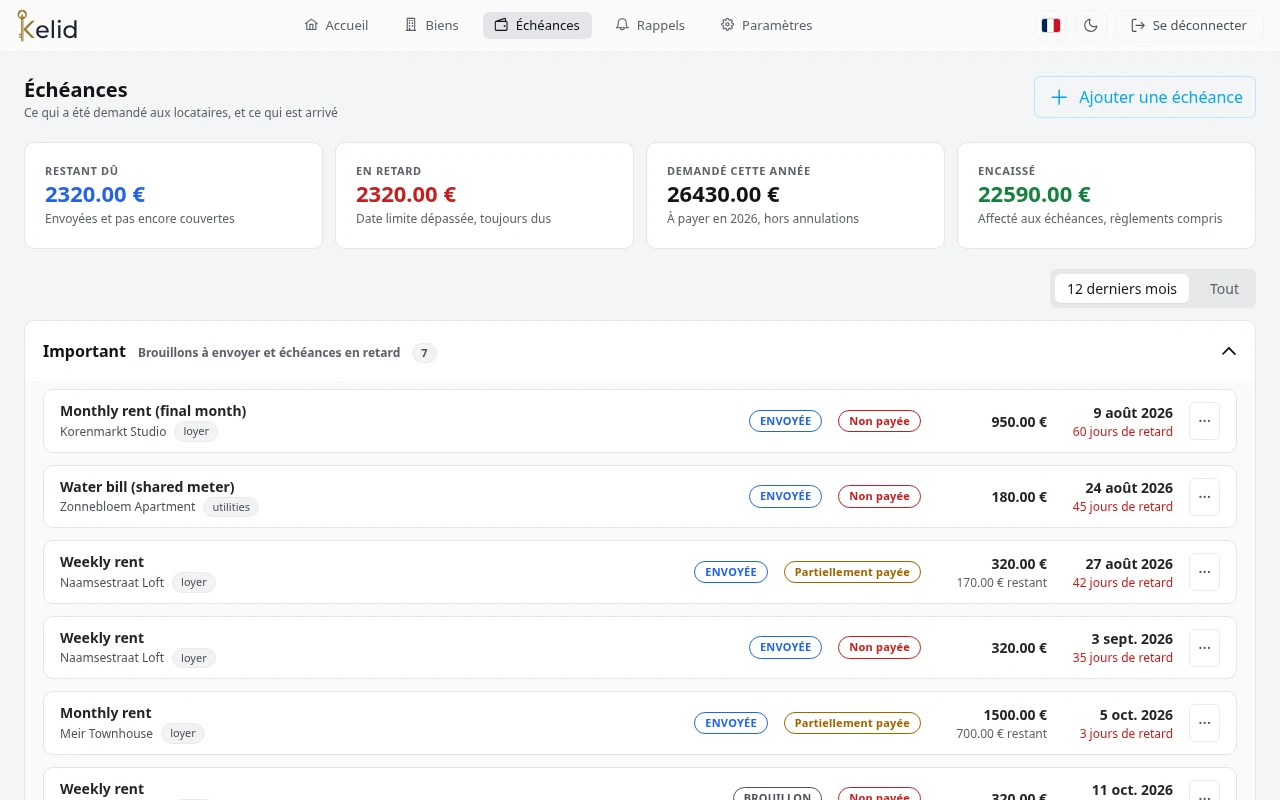Collapse the Important section chevron
This screenshot has height=800, width=1280.
coord(1229,351)
